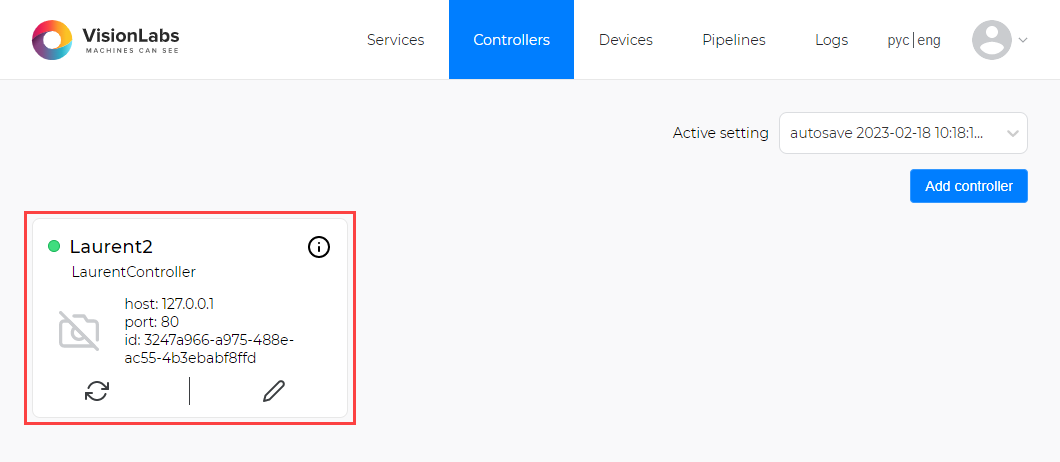Viewport: 1060px width, 462px height.
Task: Select the Laurent2 controller title
Action: [x=111, y=247]
